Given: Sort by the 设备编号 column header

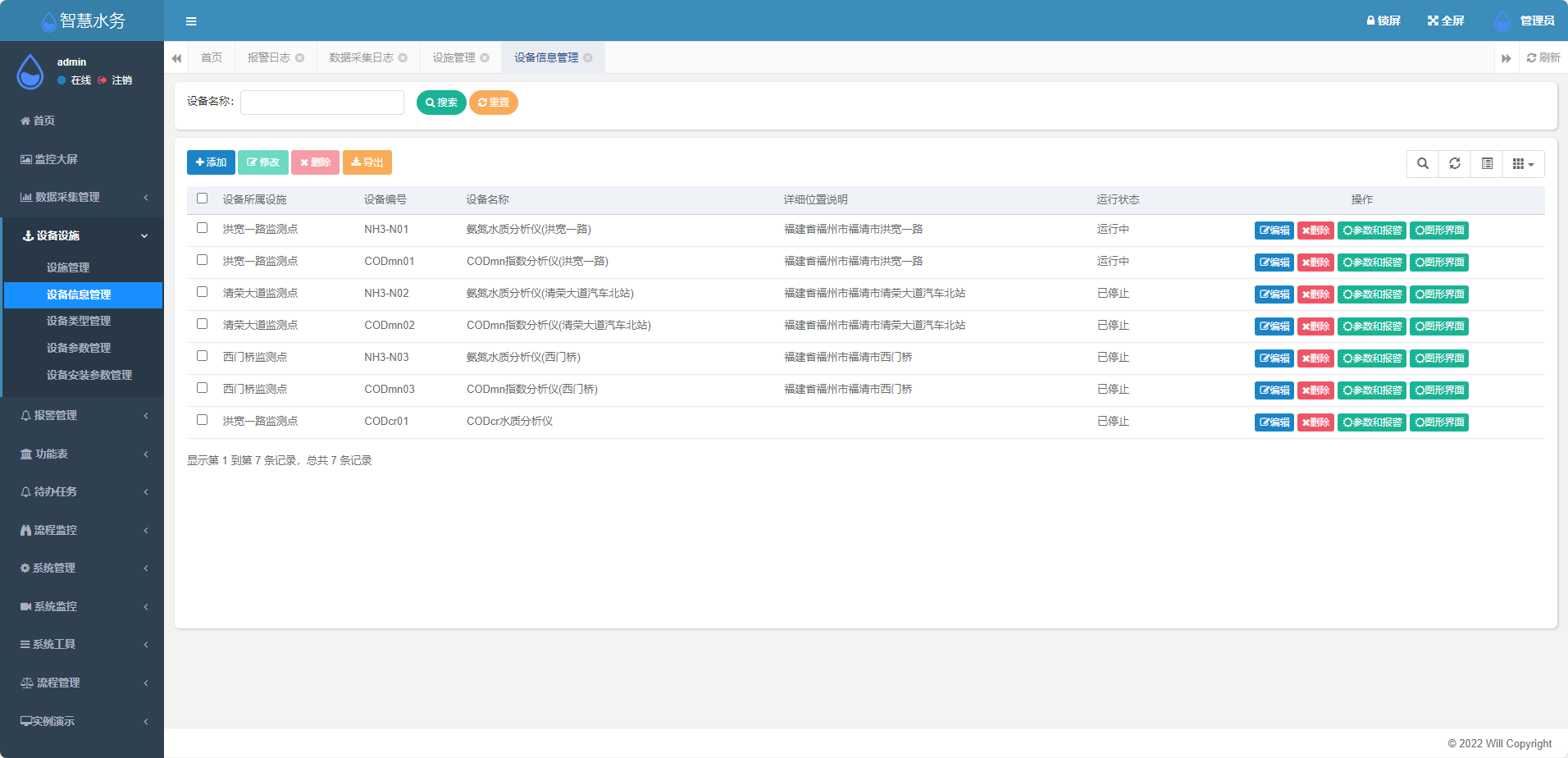Looking at the screenshot, I should tap(385, 199).
